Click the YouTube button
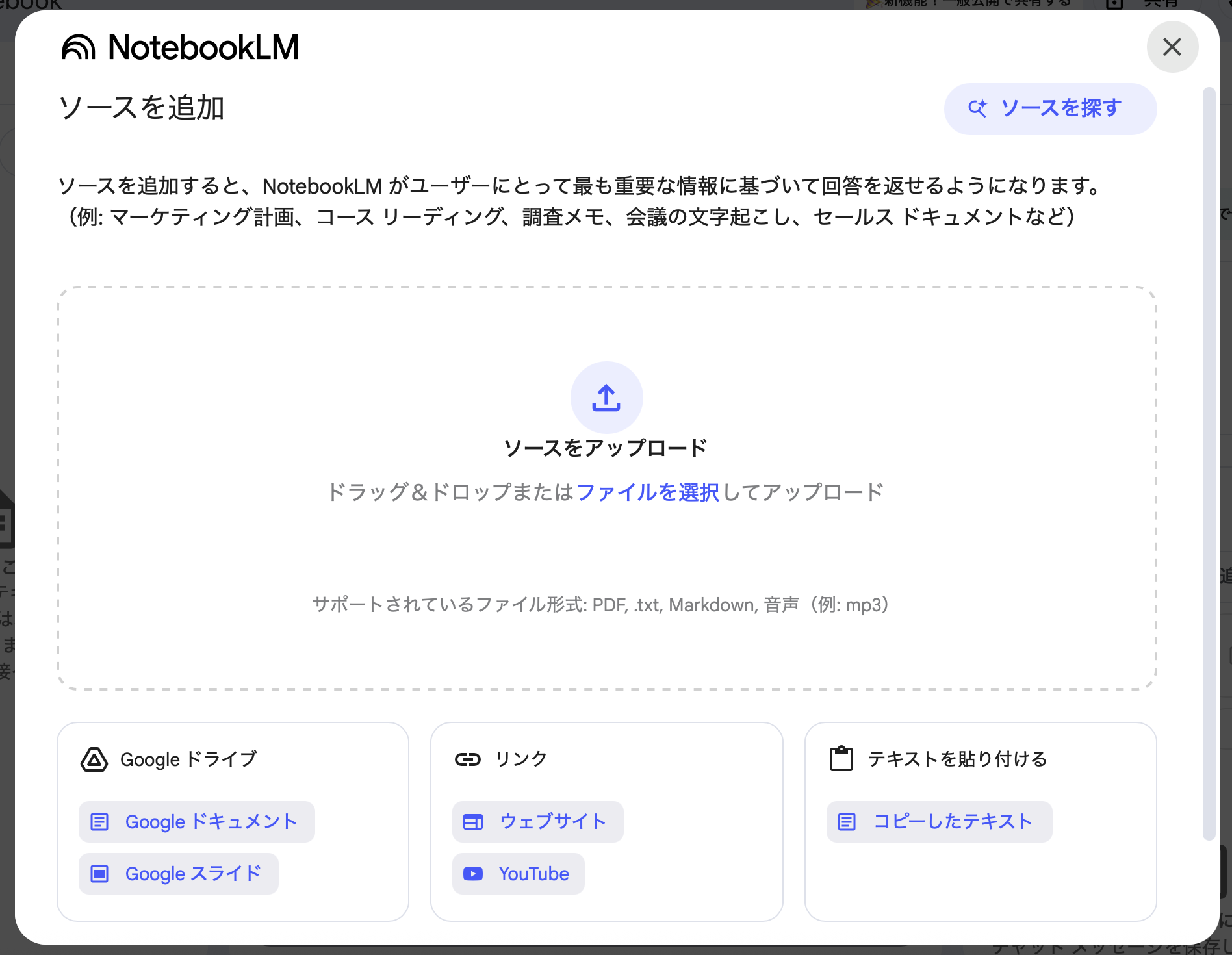1232x955 pixels. 519,874
